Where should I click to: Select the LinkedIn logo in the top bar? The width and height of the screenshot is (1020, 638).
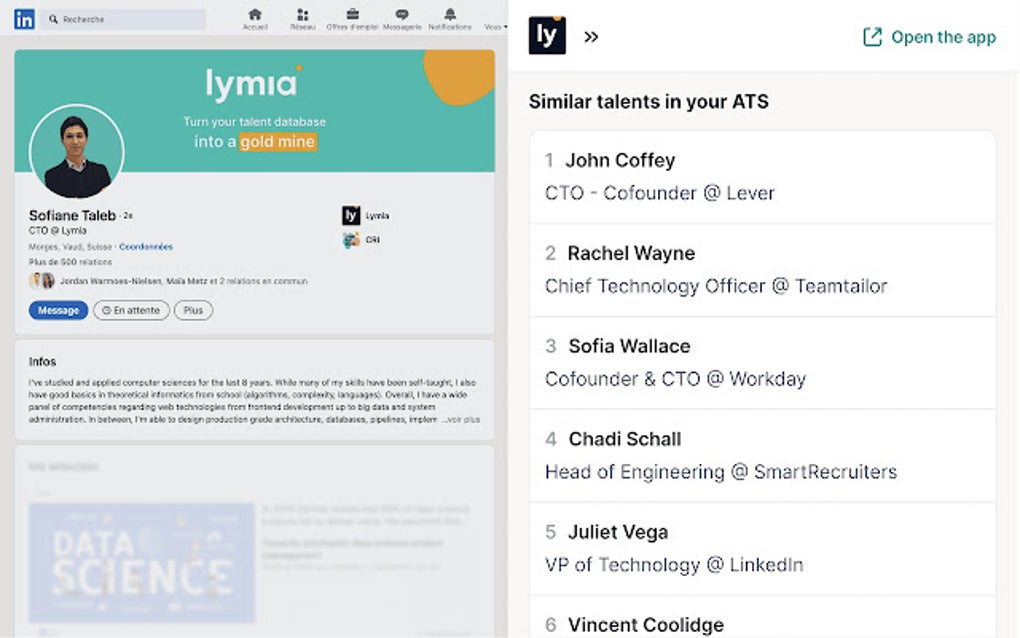click(24, 18)
